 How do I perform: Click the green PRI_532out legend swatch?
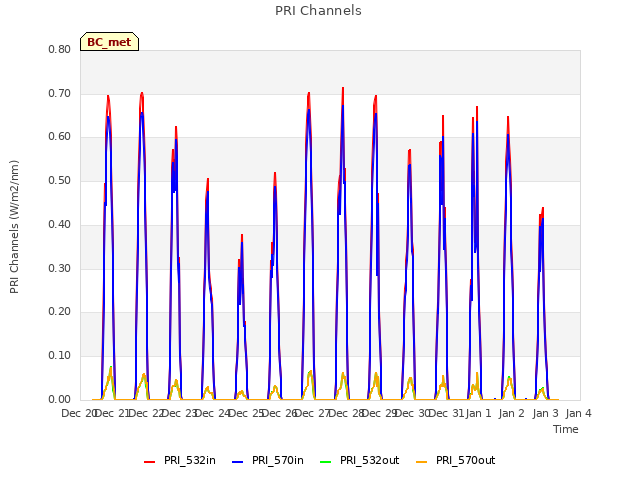tap(326, 462)
